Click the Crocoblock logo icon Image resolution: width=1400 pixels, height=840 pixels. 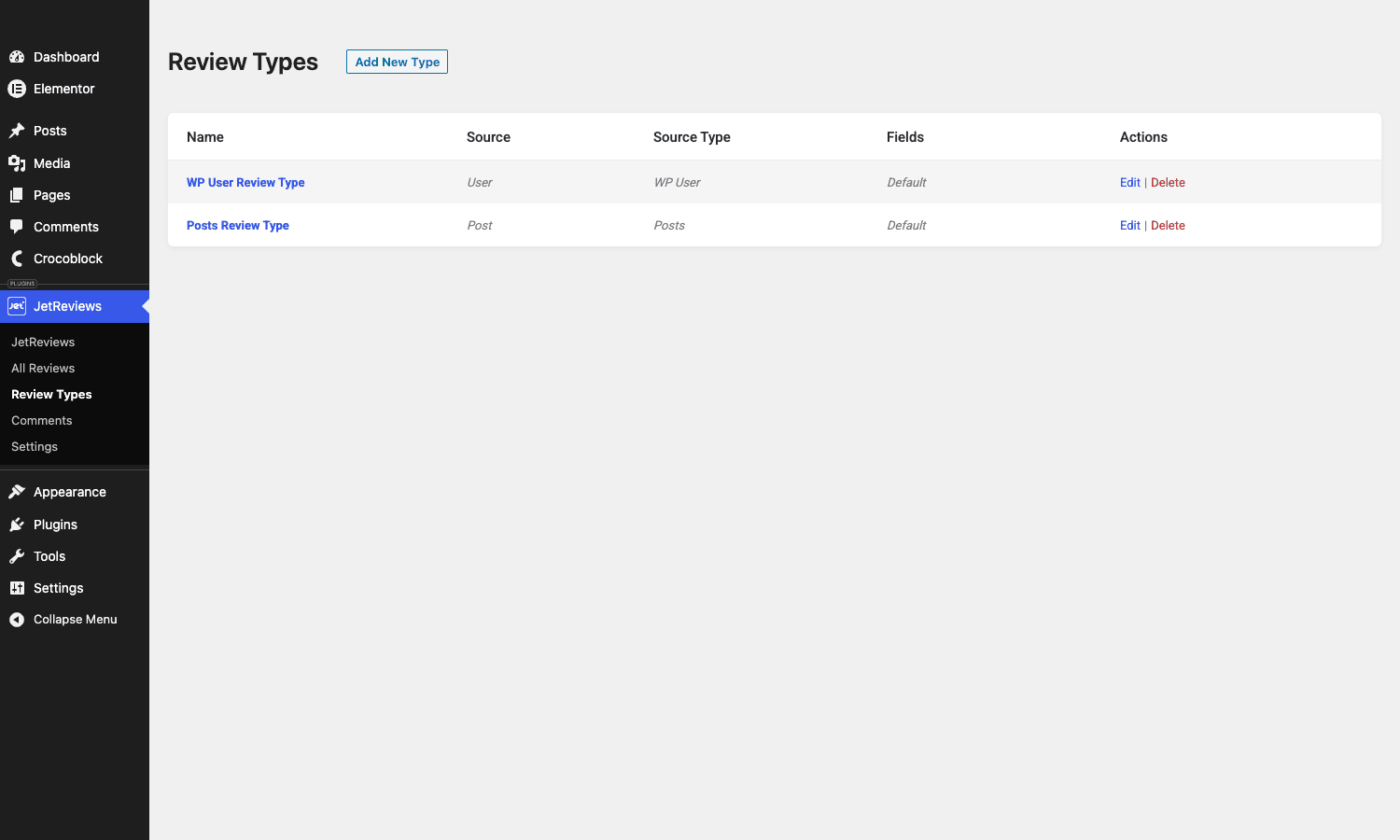(17, 259)
